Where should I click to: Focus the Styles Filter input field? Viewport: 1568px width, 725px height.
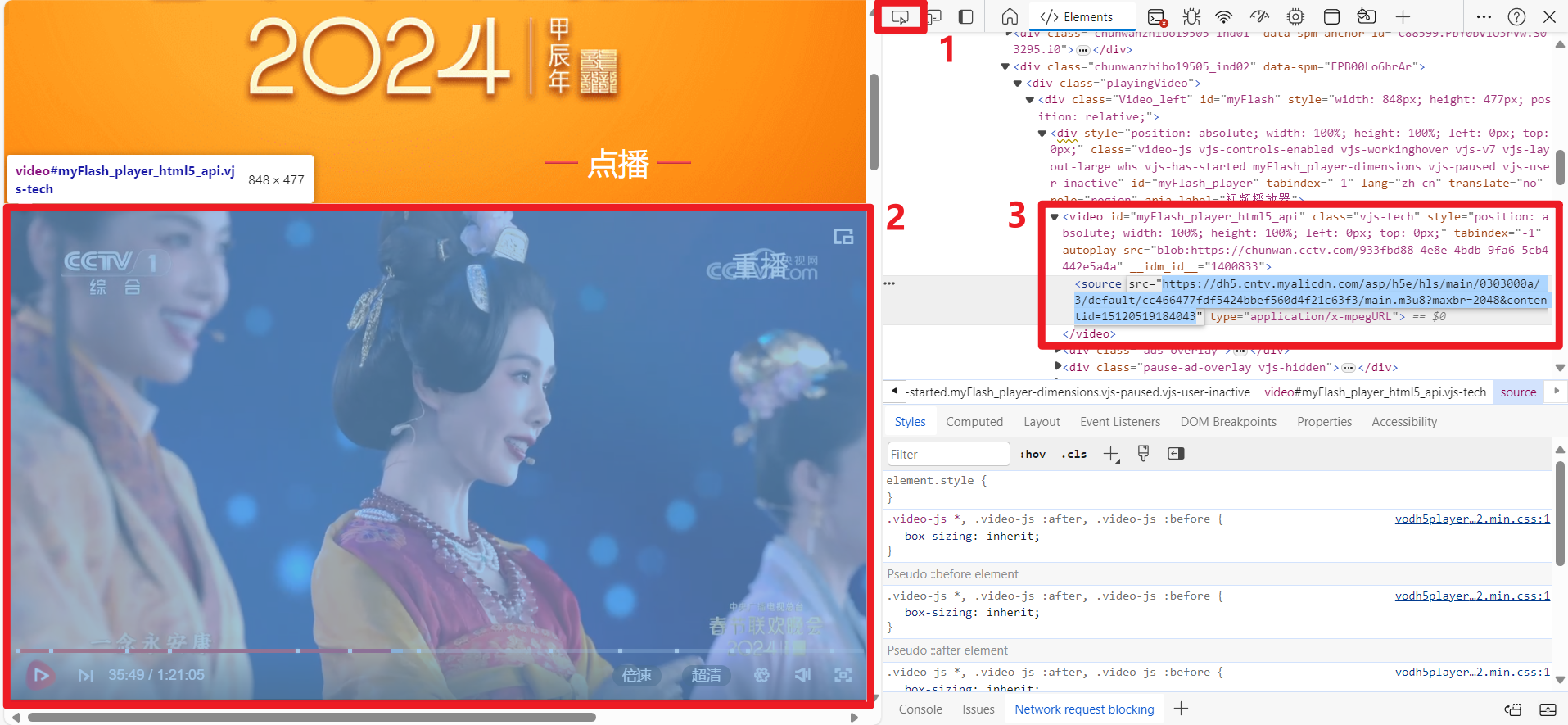(948, 454)
